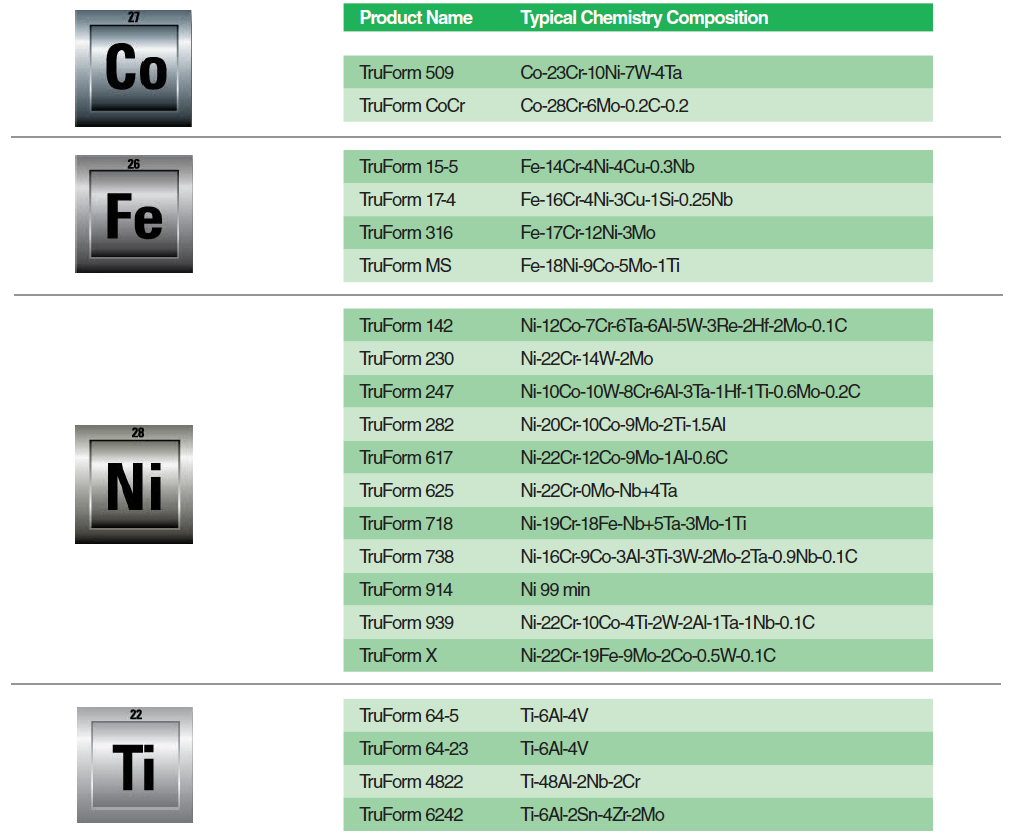Click composition Ni-22Cr-14W-2Mo
1017x839 pixels.
[586, 359]
